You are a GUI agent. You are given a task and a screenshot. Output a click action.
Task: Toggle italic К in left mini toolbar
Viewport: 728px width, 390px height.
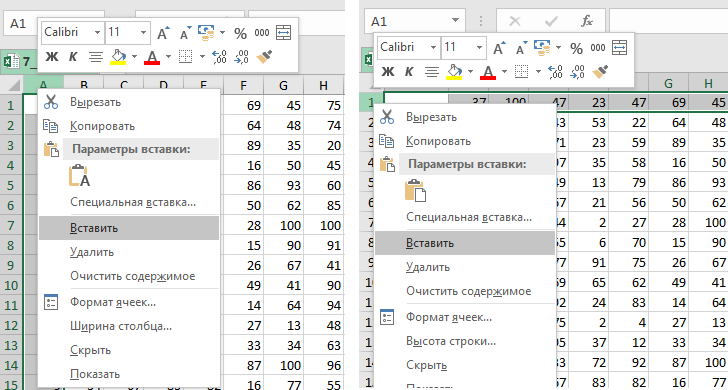[x=73, y=57]
